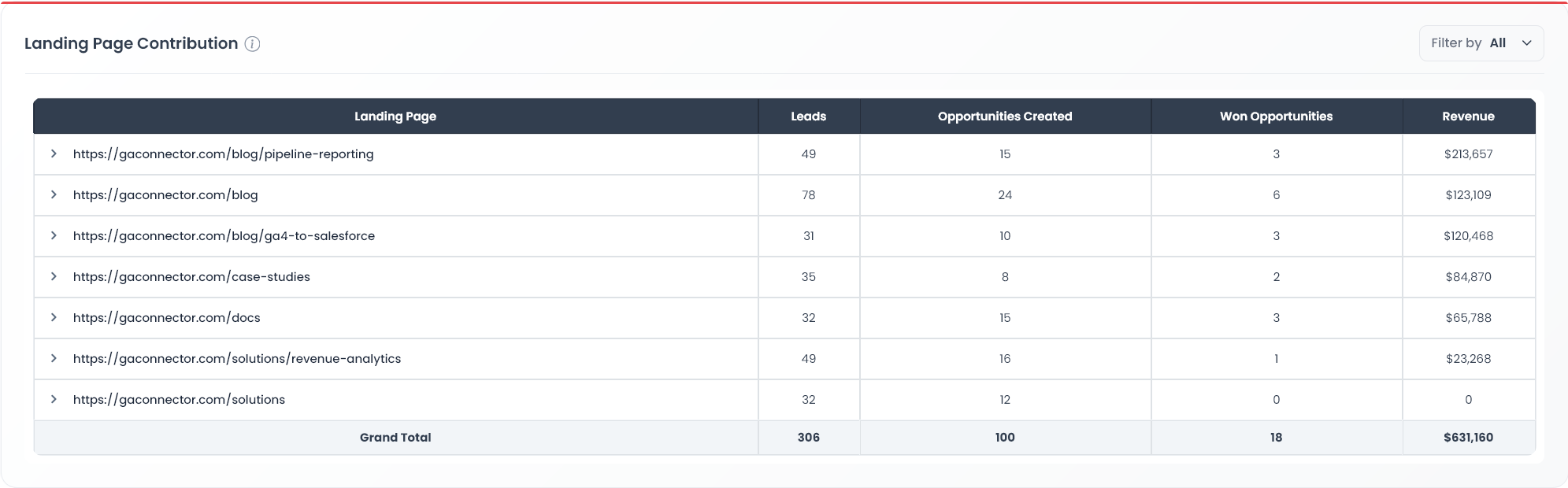Screen dimensions: 1568x488
Task: Click the chevron icon on the Filter by control
Action: (1527, 43)
